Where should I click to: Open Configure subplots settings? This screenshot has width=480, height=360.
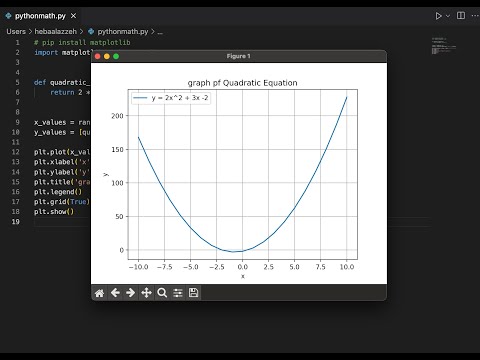pyautogui.click(x=178, y=293)
